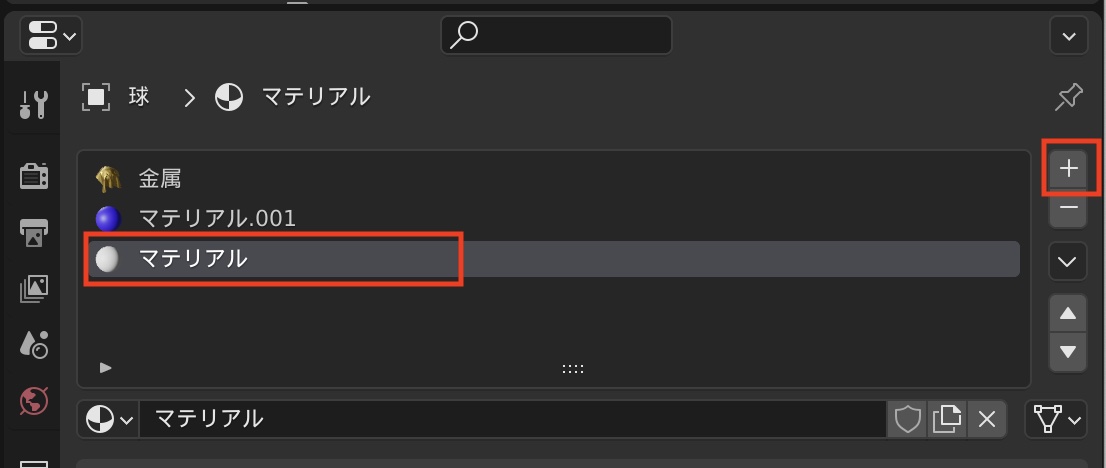Open the browse material dropdown
1106x468 pixels.
[109, 419]
